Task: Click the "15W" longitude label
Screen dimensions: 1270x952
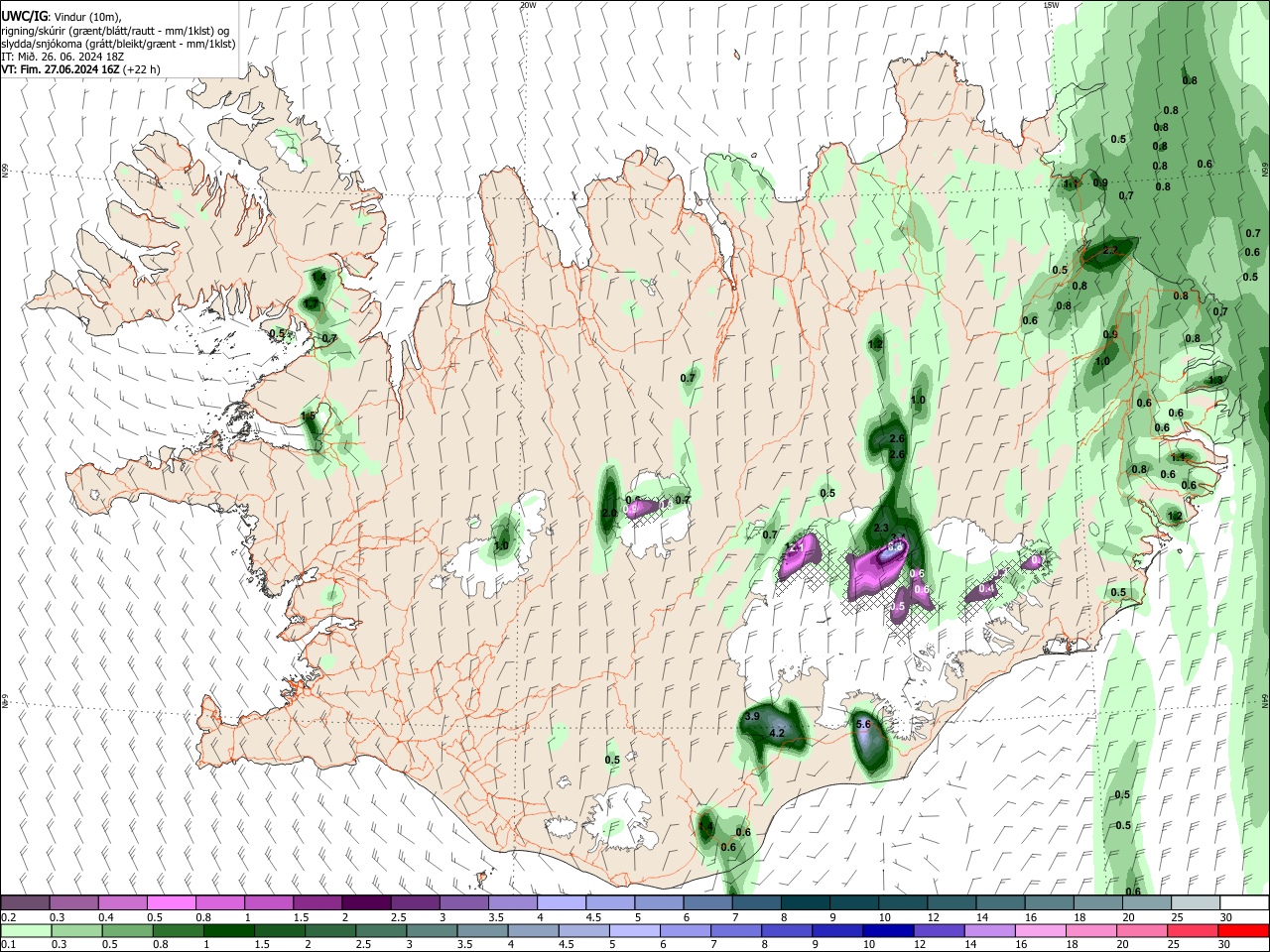Action: pyautogui.click(x=1051, y=5)
